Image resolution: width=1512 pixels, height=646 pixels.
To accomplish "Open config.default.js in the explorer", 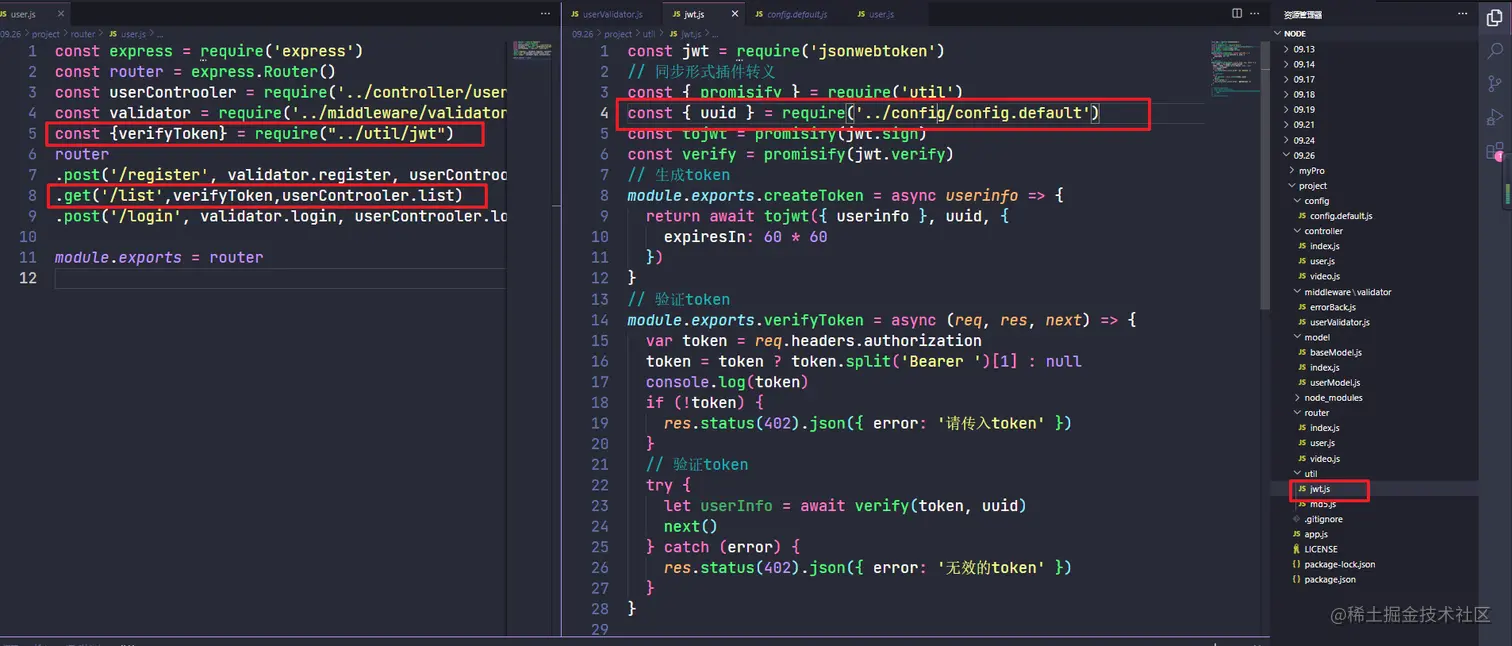I will pyautogui.click(x=1340, y=216).
